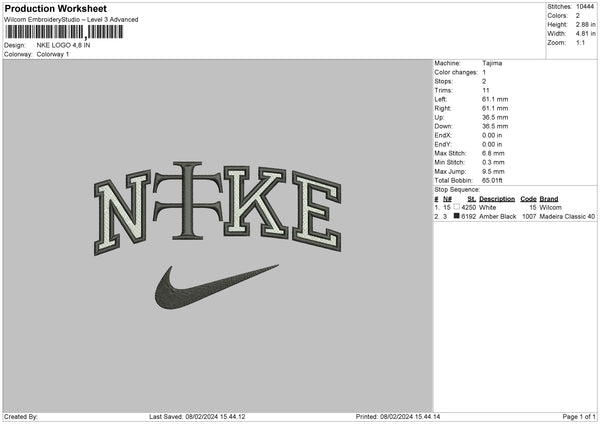The height and width of the screenshot is (424, 600).
Task: Select the Trims value 11
Action: [x=486, y=90]
